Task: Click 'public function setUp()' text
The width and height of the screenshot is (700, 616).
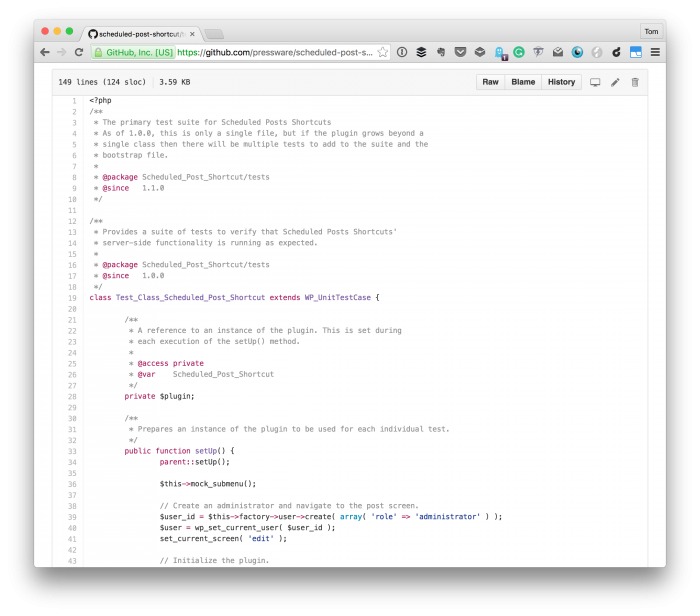Action: pos(175,451)
